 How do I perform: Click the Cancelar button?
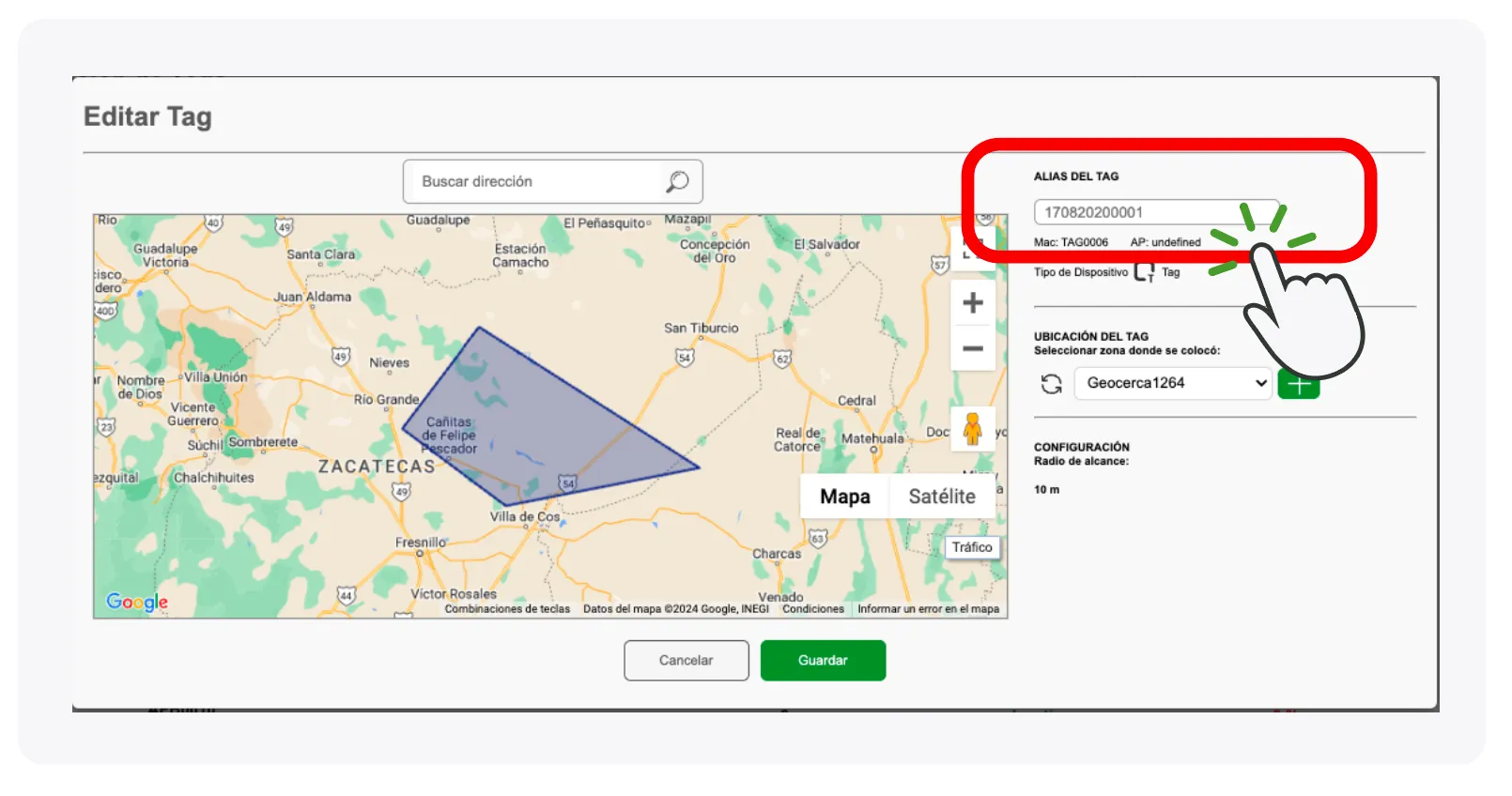[x=687, y=660]
